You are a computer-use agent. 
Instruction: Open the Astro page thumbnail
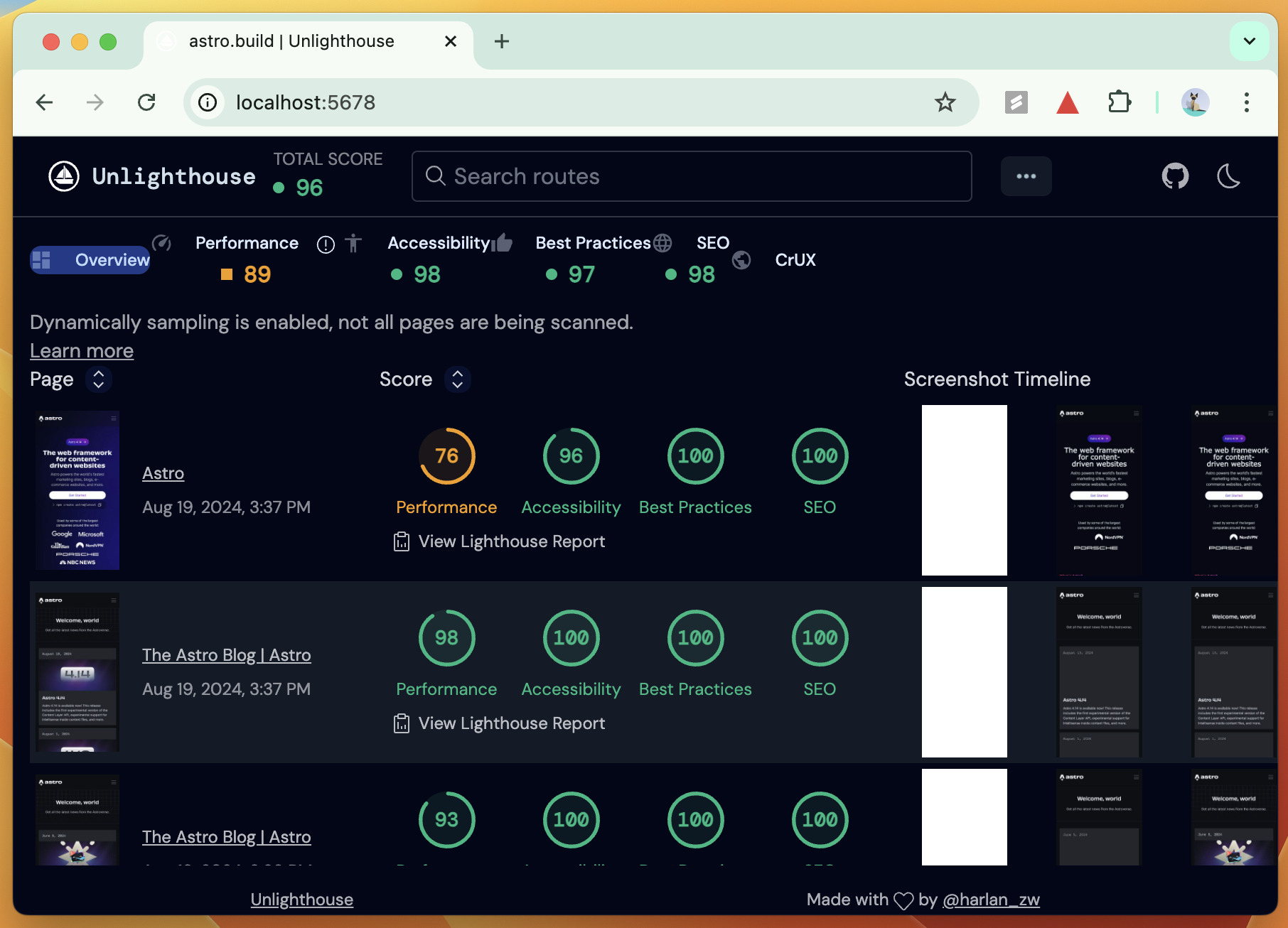pos(77,490)
